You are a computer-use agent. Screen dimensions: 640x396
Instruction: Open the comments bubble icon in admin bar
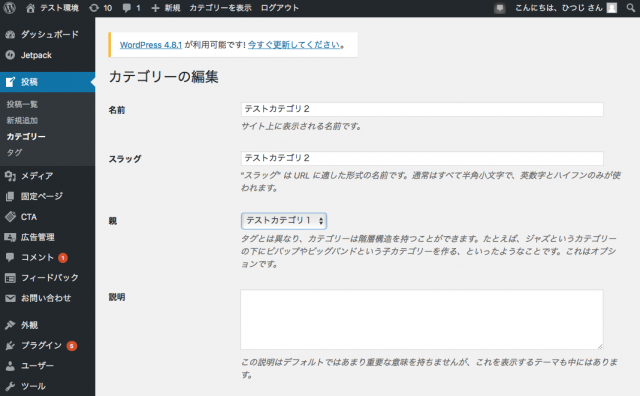coord(127,8)
